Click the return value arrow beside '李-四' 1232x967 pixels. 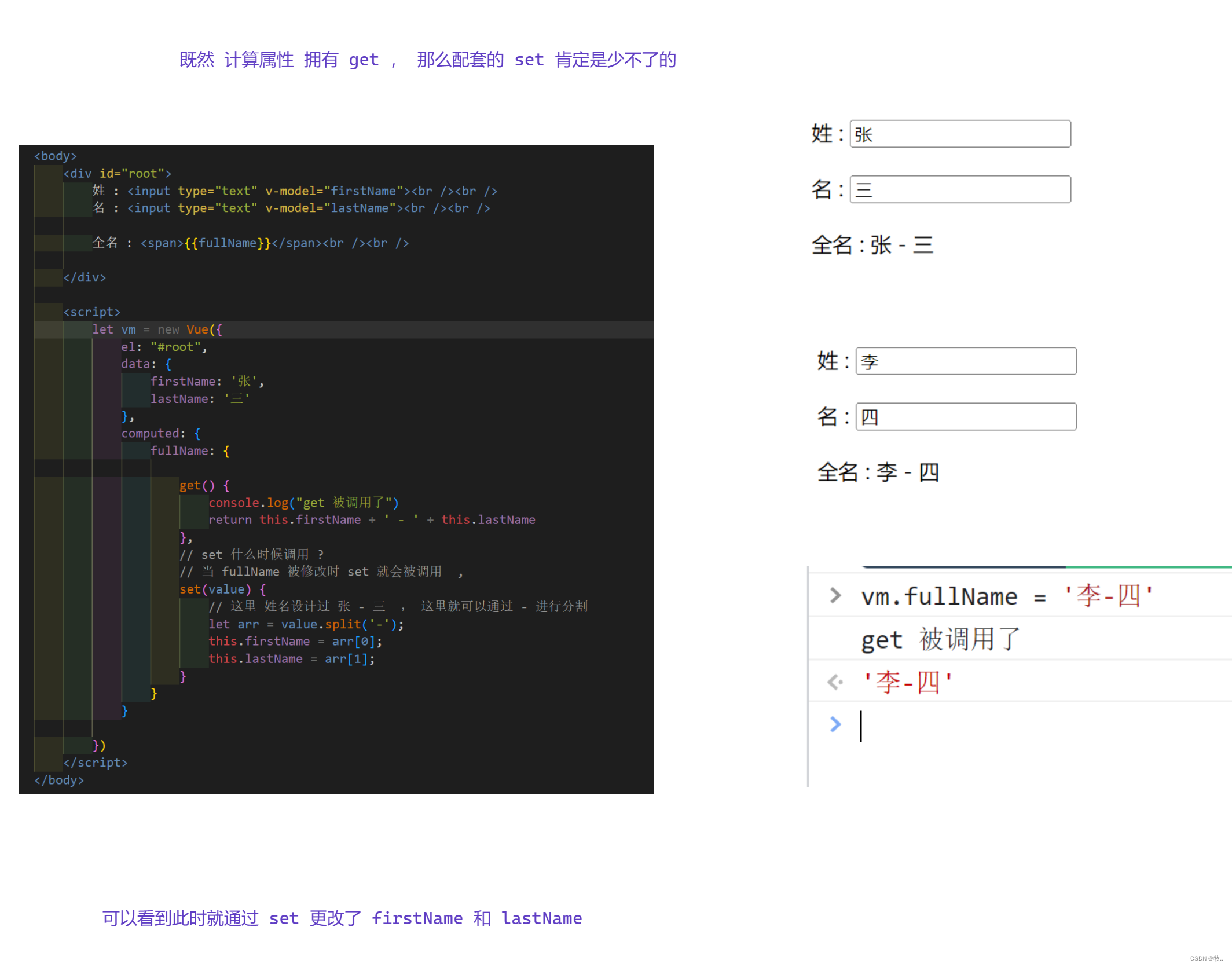(835, 682)
